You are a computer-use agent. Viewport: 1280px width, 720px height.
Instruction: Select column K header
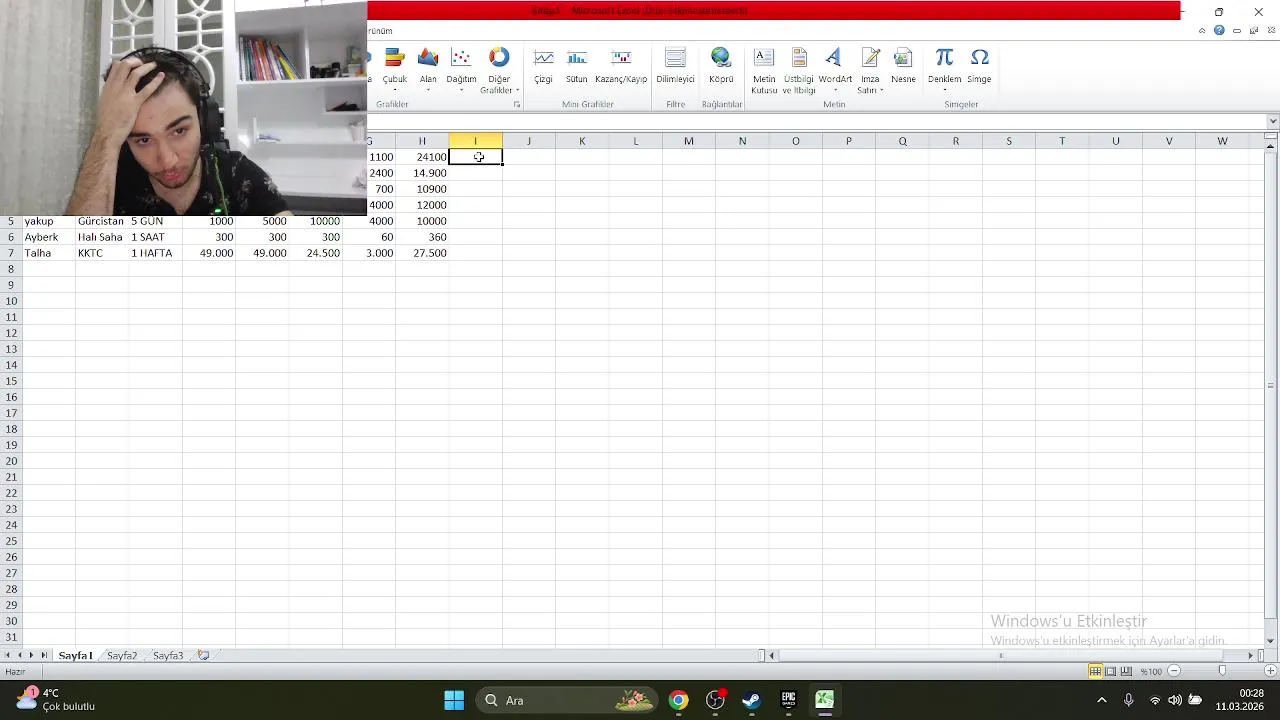(x=582, y=141)
